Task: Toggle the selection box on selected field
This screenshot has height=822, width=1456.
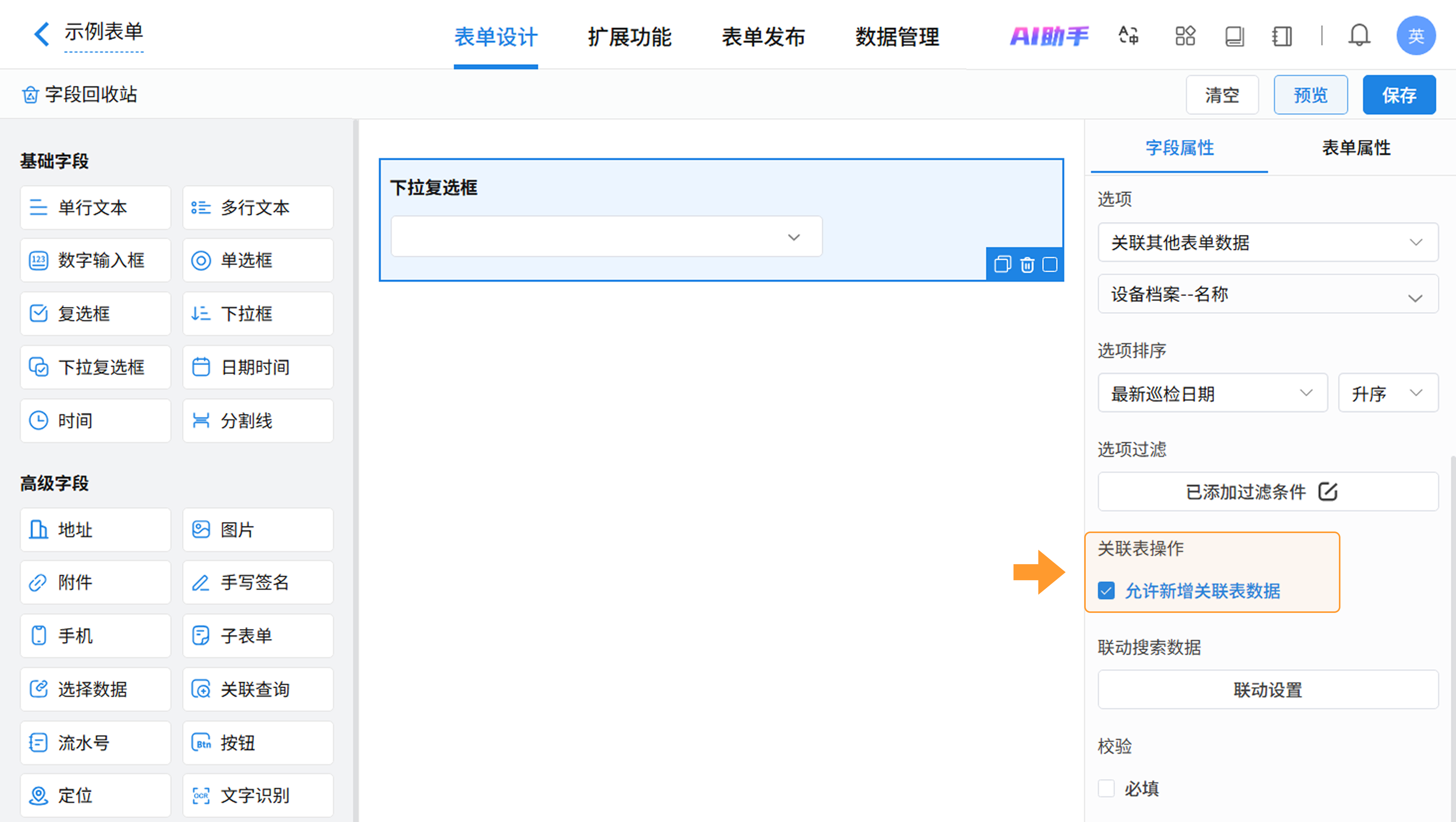Action: pyautogui.click(x=1050, y=265)
